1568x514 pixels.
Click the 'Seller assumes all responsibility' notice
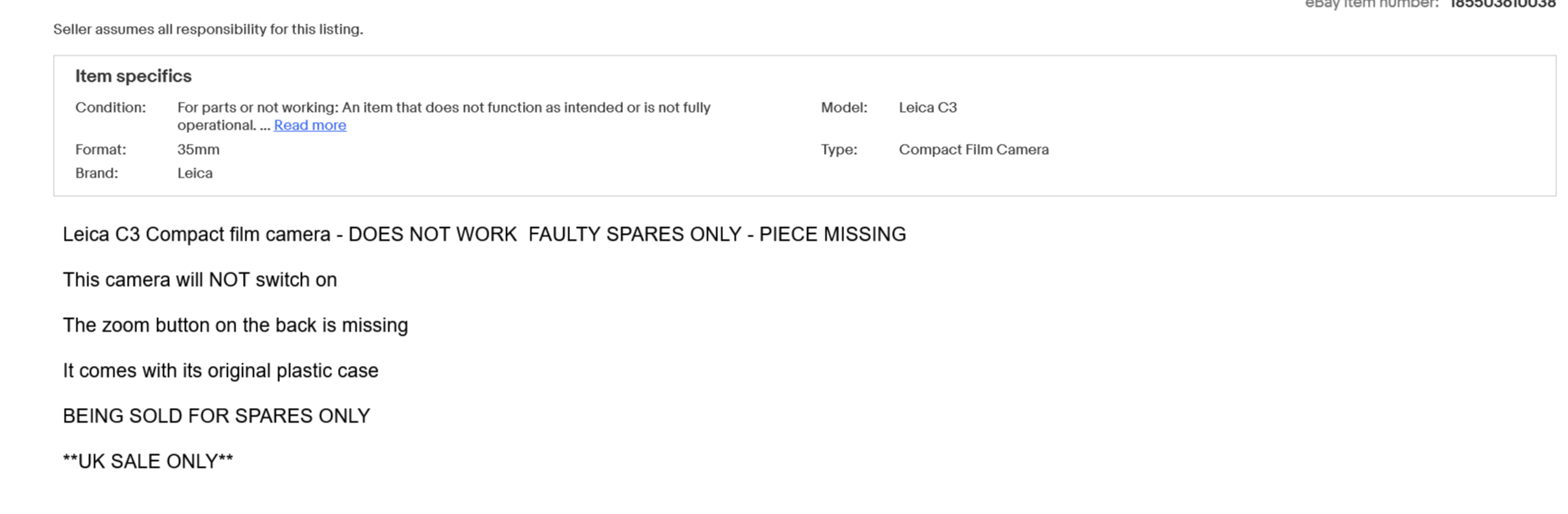pos(209,29)
